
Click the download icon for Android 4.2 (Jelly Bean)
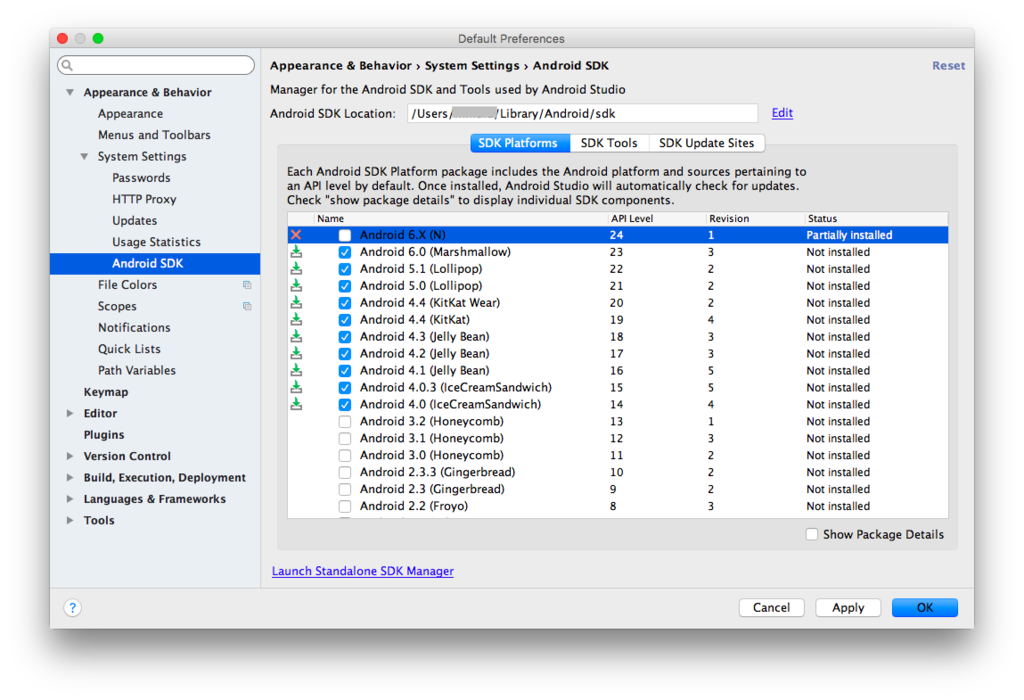click(296, 353)
